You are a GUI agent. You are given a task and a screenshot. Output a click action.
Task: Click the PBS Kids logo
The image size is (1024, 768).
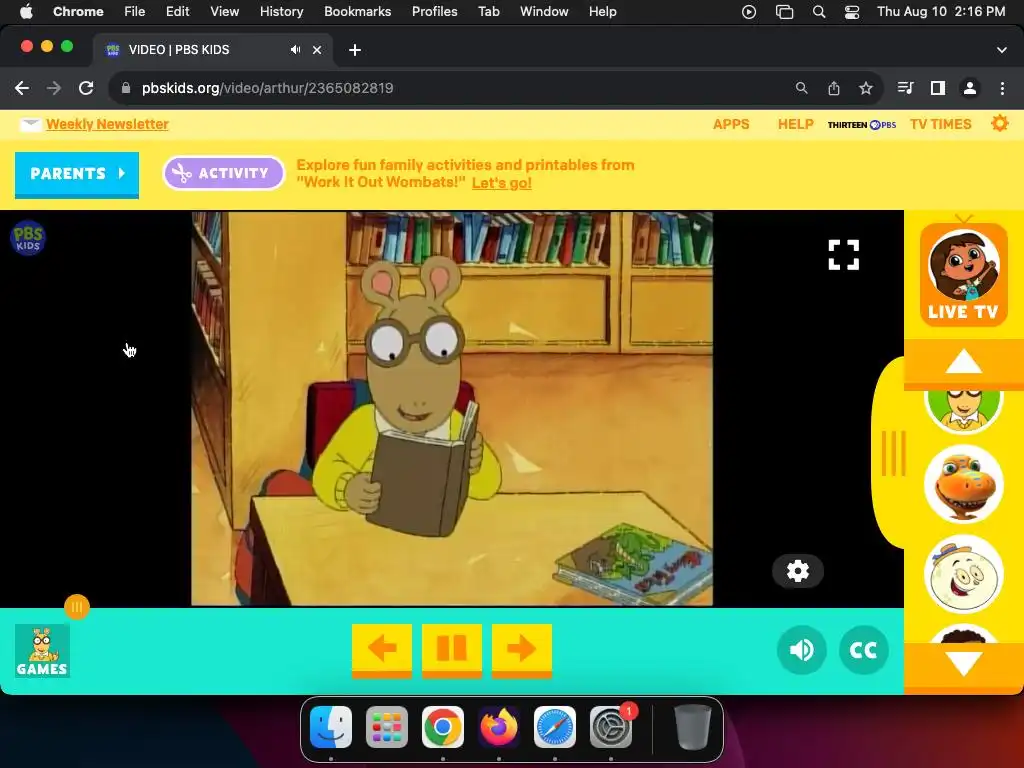[27, 238]
